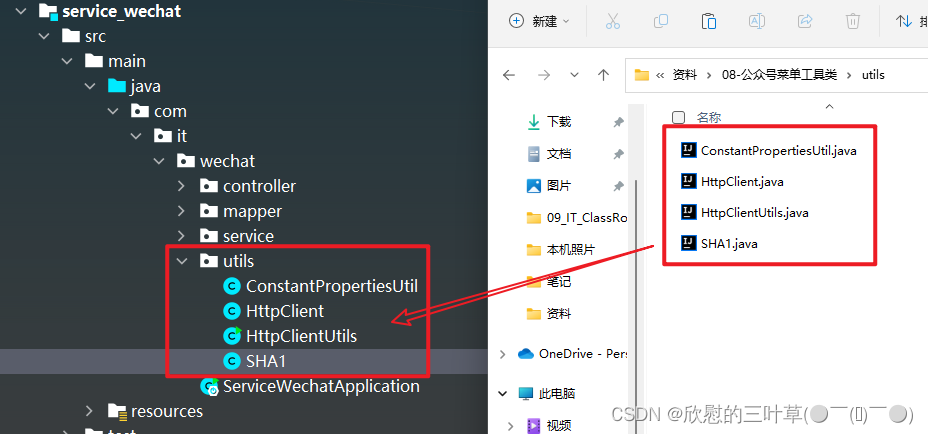
Task: Click the Delete trash icon in Explorer
Action: point(853,21)
